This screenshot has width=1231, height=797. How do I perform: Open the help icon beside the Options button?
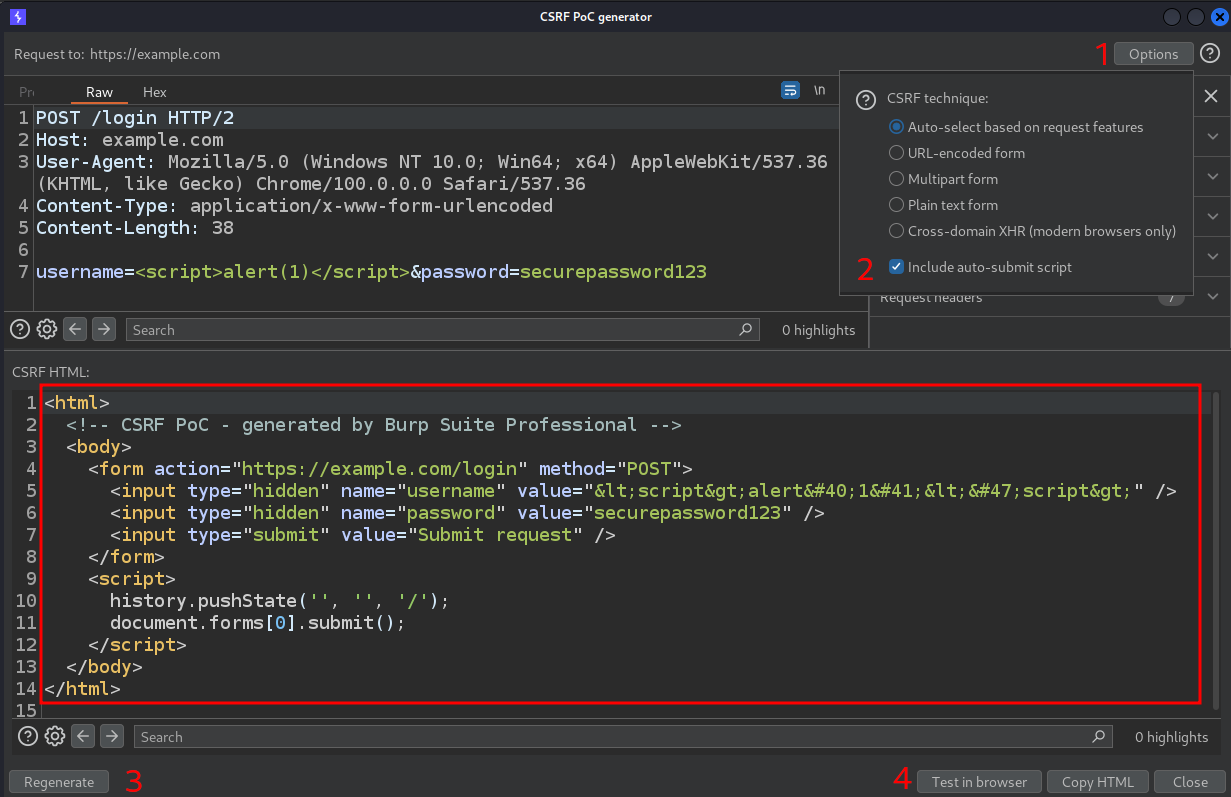(1210, 54)
